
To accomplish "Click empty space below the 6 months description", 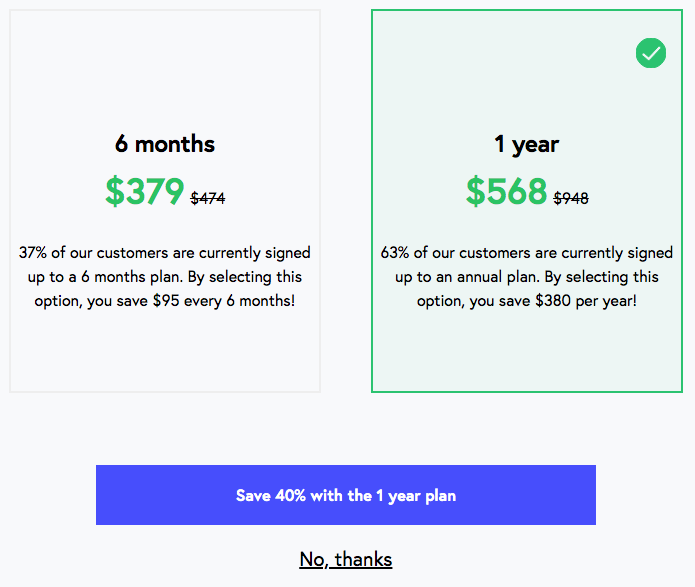I will 165,350.
